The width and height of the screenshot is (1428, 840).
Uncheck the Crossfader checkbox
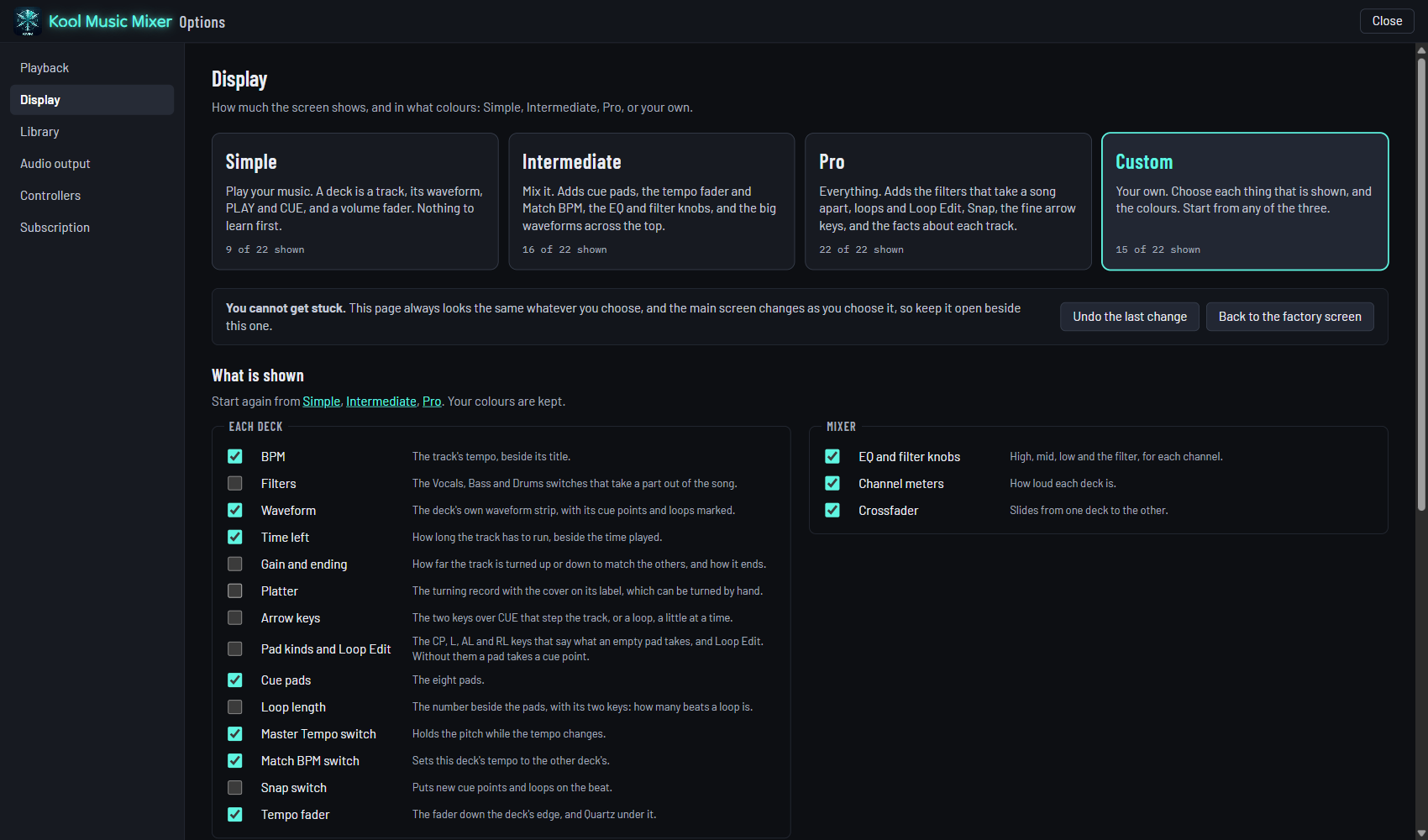pyautogui.click(x=832, y=511)
